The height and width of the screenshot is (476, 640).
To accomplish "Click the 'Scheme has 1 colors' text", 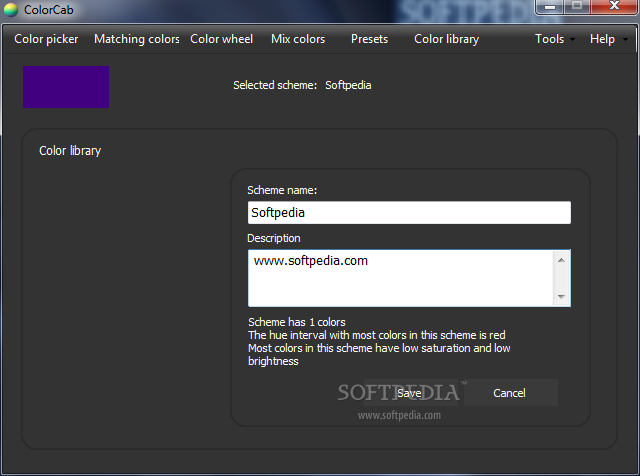I will 297,322.
